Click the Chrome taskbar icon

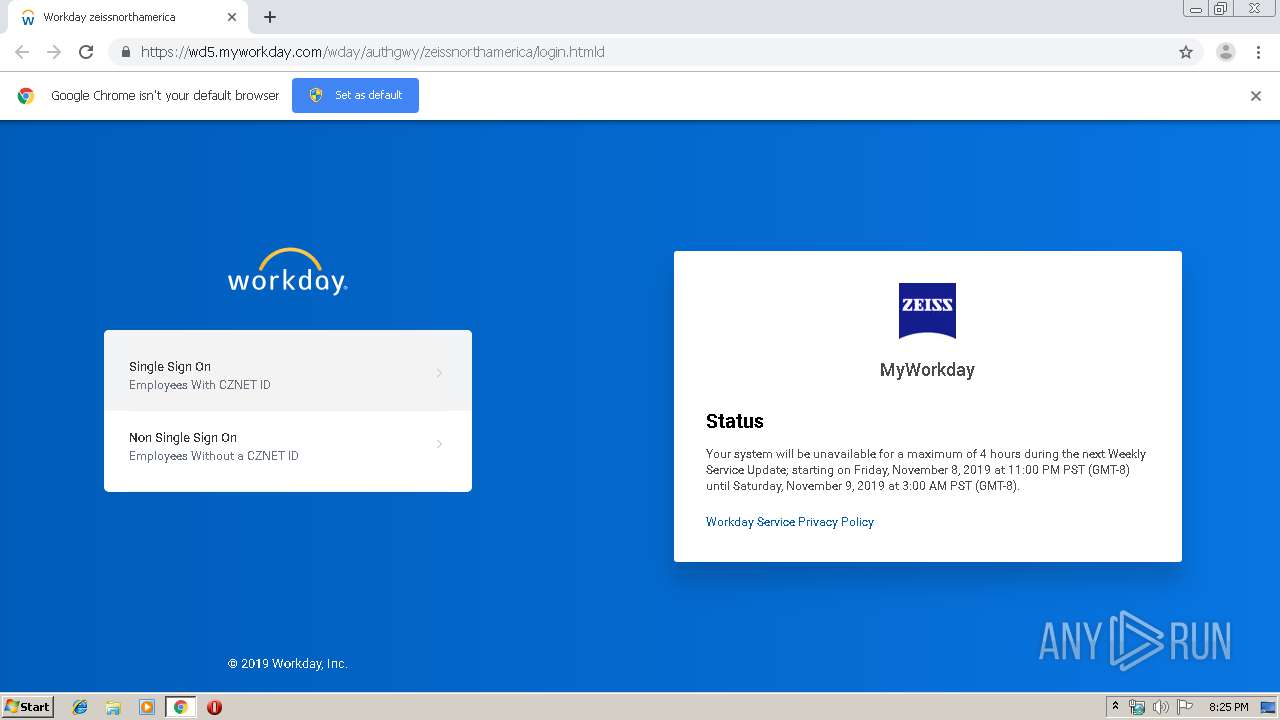[180, 707]
